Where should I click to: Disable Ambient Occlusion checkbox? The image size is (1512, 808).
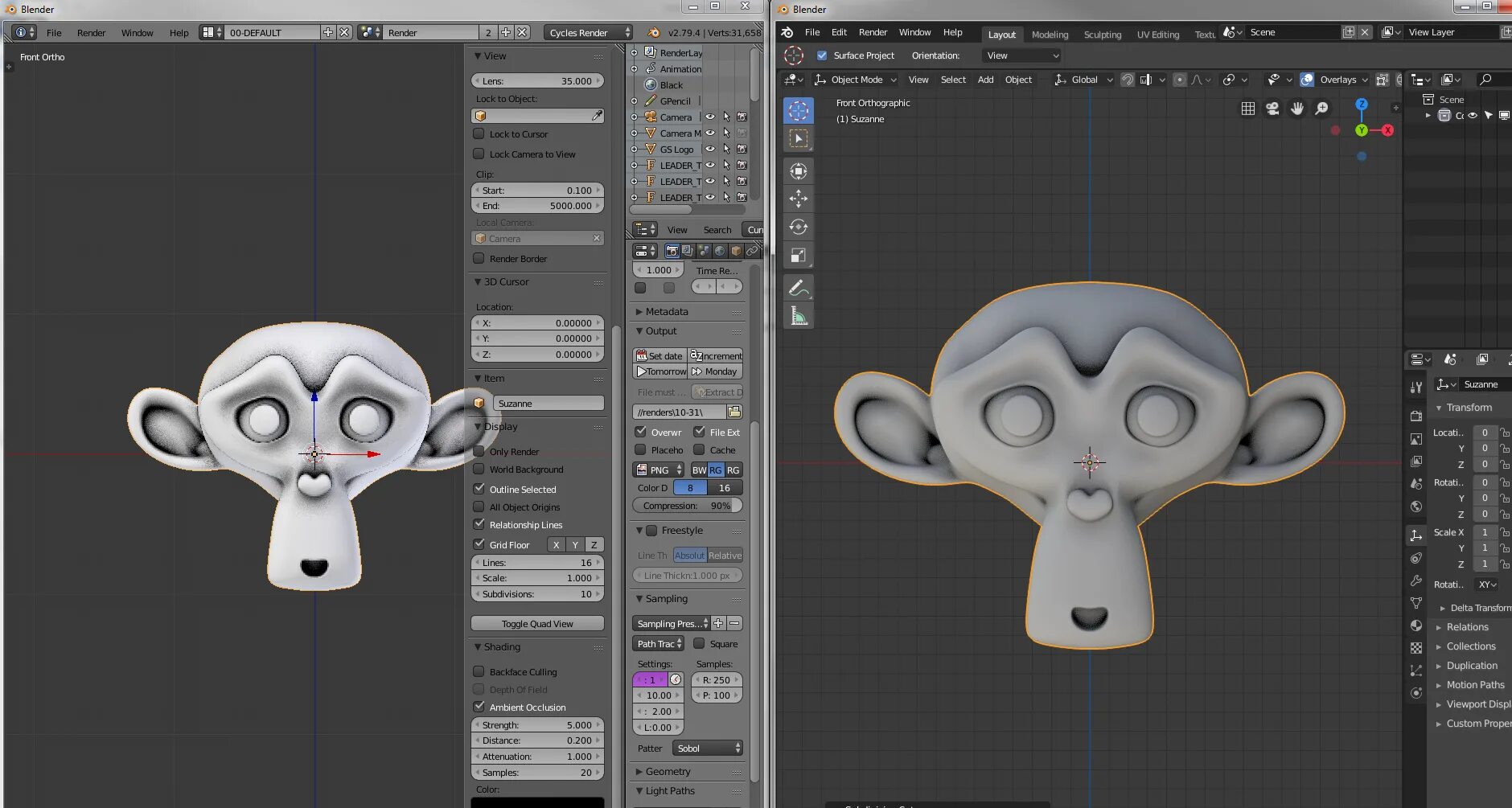(479, 707)
